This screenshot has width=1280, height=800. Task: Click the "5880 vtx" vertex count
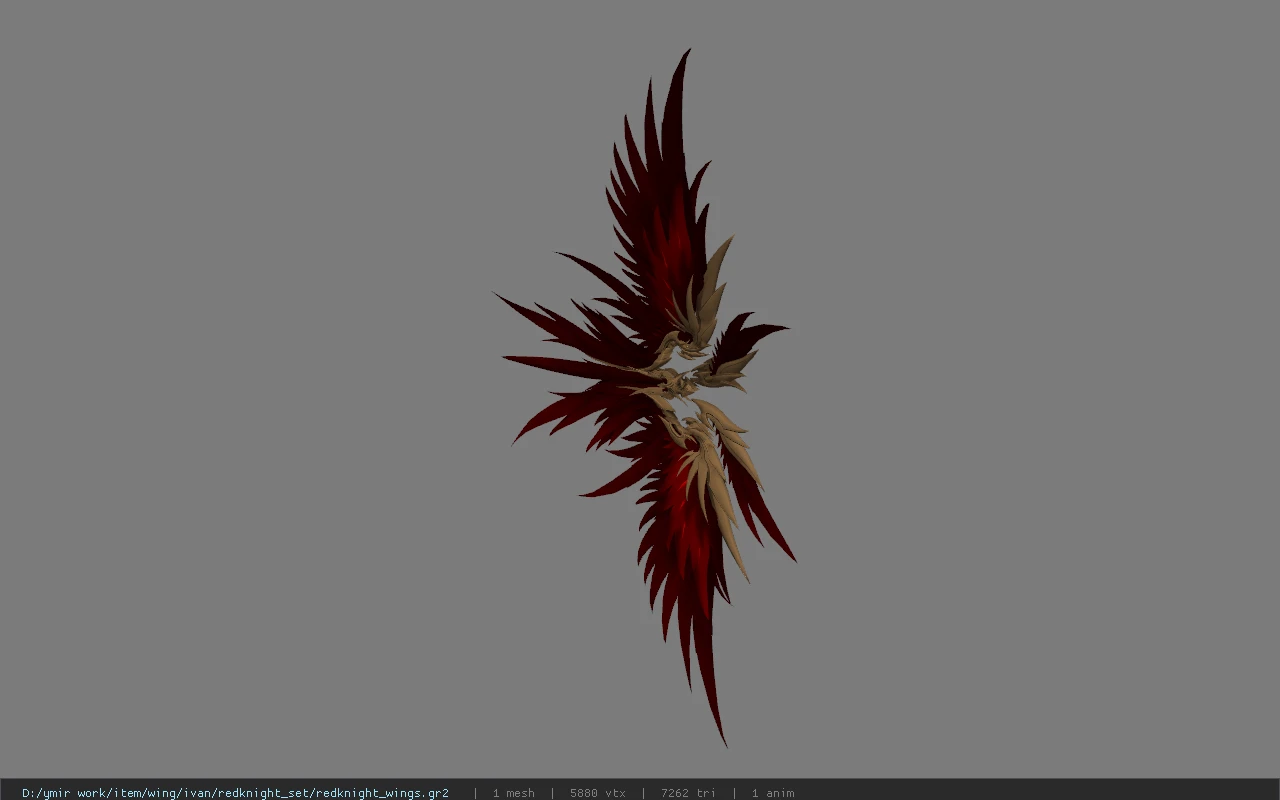click(598, 793)
